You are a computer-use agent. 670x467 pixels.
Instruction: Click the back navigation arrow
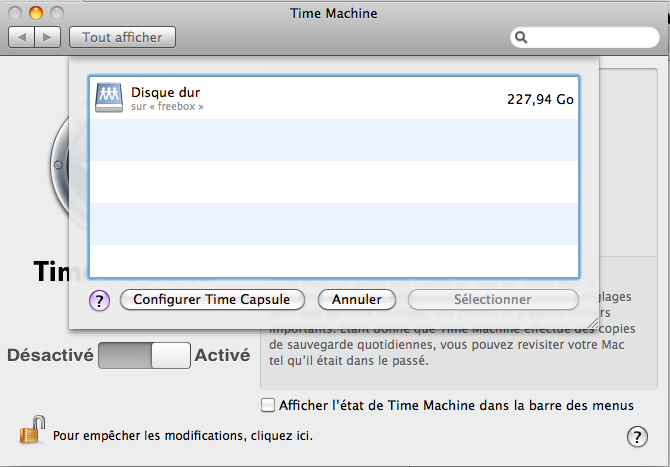[x=22, y=37]
